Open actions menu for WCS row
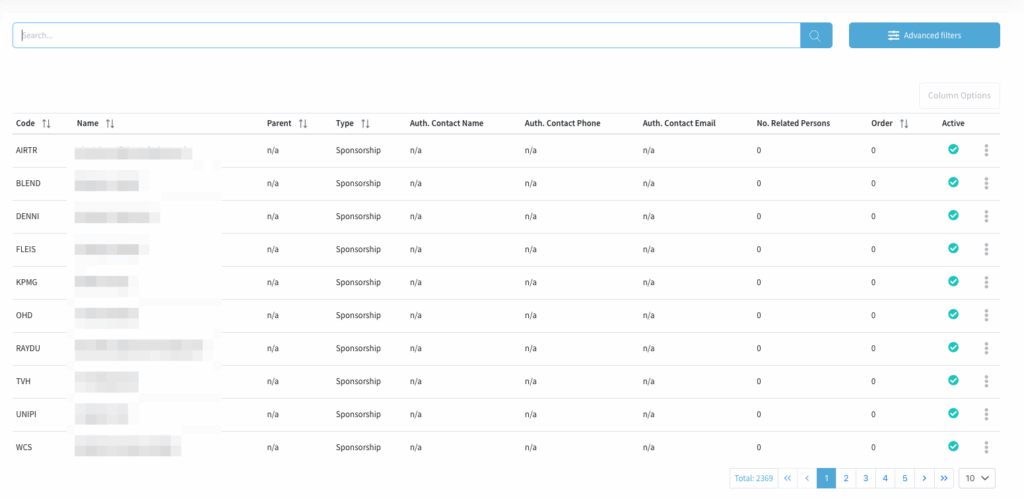1024x499 pixels. point(985,447)
